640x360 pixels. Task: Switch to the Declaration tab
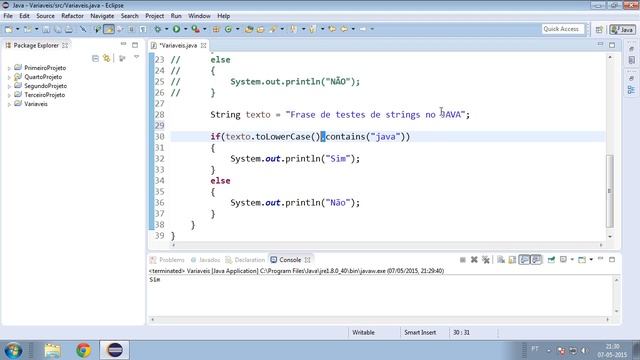click(x=245, y=260)
